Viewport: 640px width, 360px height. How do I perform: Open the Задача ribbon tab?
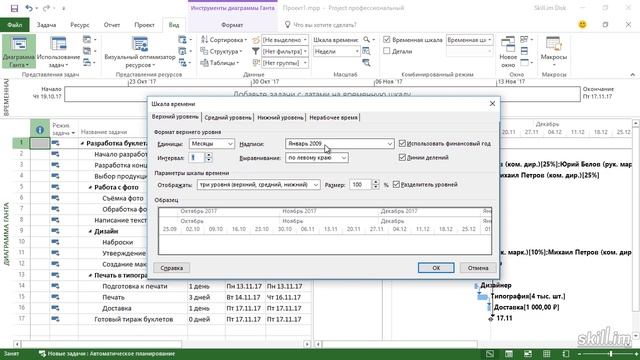[46, 25]
